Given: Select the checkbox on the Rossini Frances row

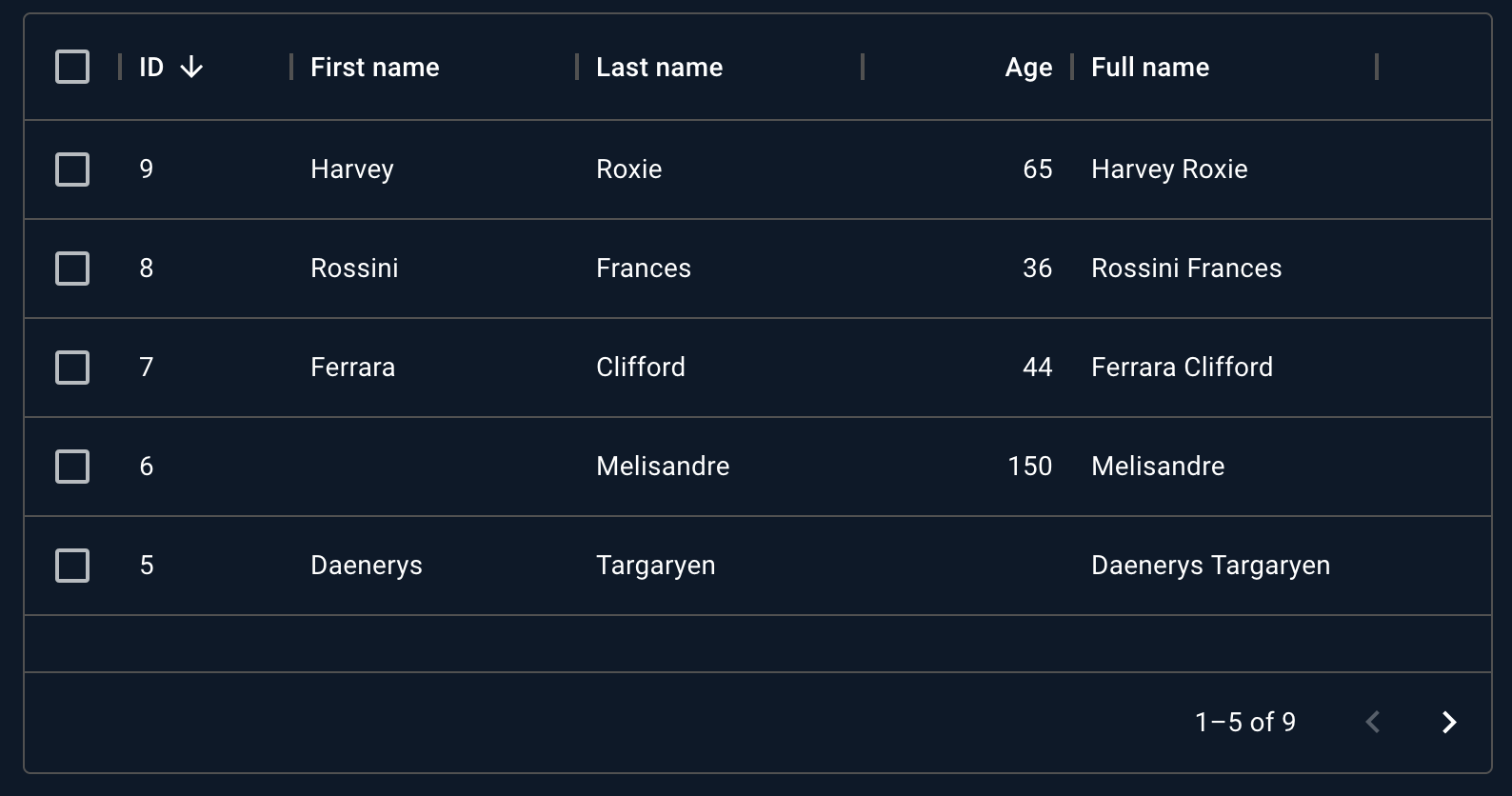Looking at the screenshot, I should tap(72, 269).
